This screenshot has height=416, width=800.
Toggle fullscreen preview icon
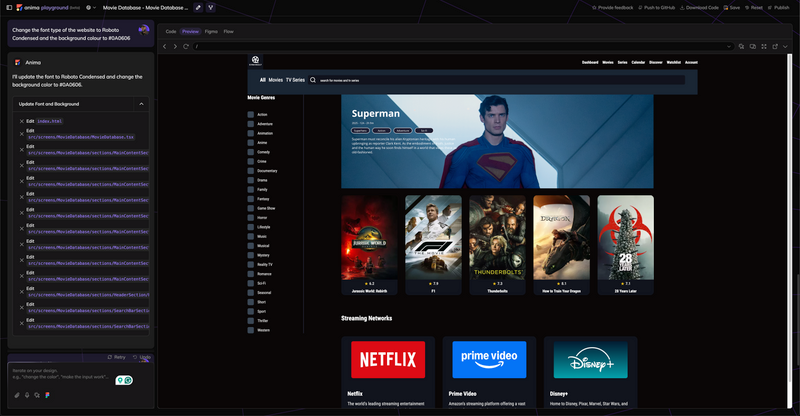click(x=764, y=46)
